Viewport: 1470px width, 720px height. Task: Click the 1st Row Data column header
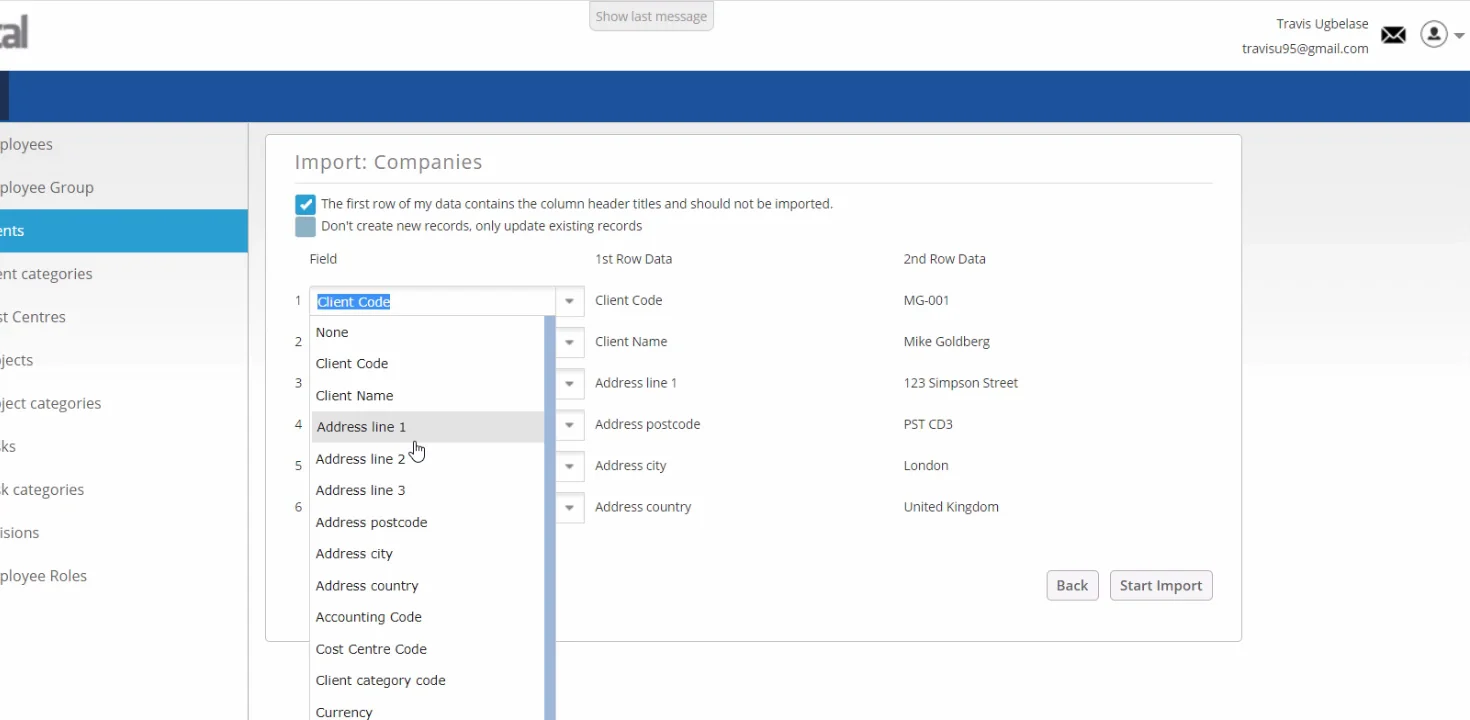633,259
